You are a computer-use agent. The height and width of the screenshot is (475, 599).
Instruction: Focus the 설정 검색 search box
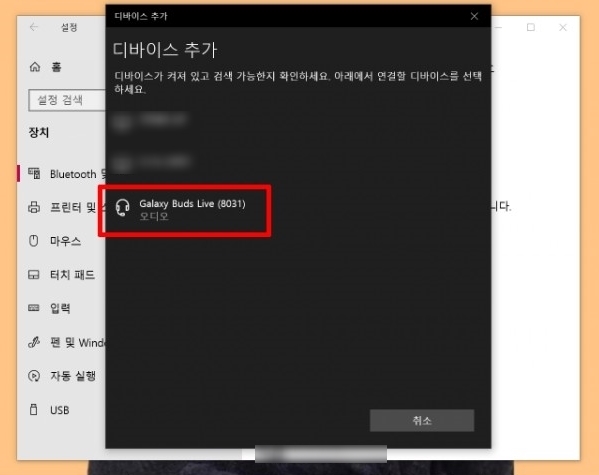(67, 101)
